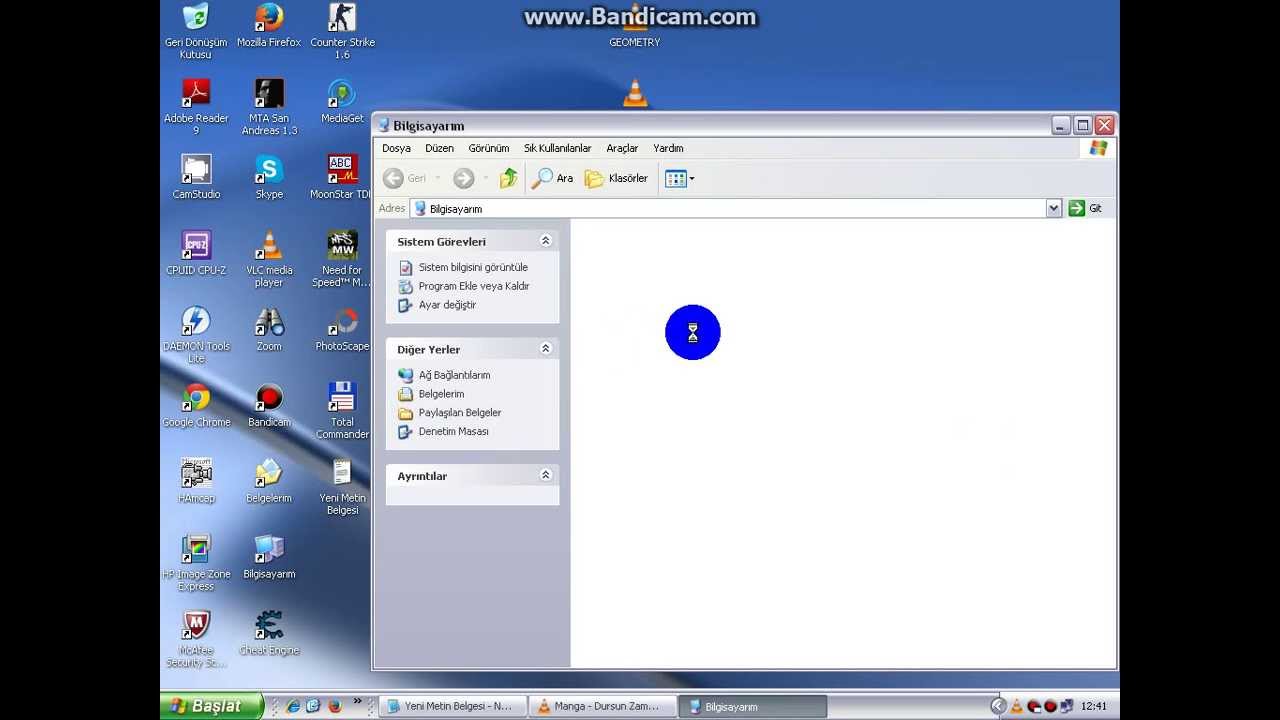Open the Views dropdown in toolbar
Image resolution: width=1280 pixels, height=720 pixels.
[x=680, y=178]
